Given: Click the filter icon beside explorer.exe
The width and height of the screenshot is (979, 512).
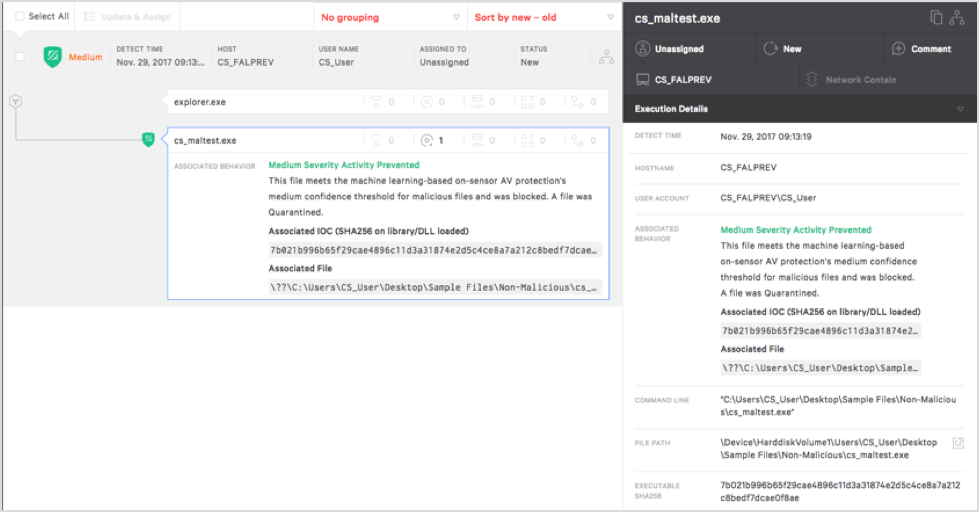Looking at the screenshot, I should pyautogui.click(x=16, y=101).
